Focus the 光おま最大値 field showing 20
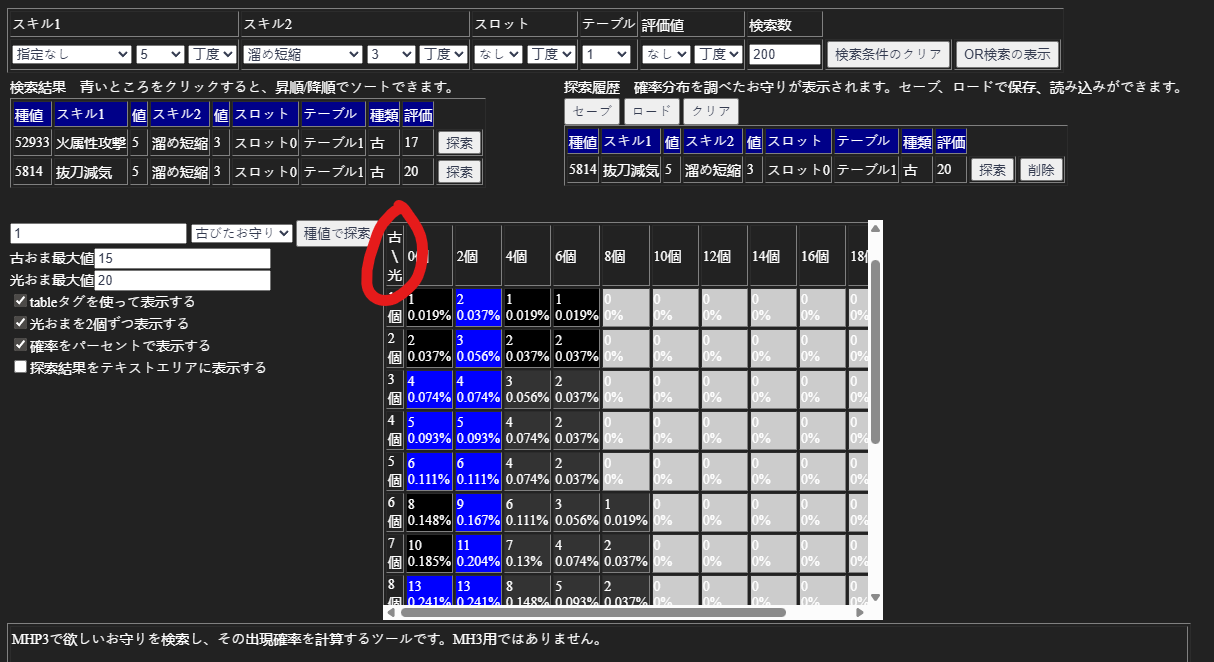Screen dimensions: 1214x662 tap(182, 281)
